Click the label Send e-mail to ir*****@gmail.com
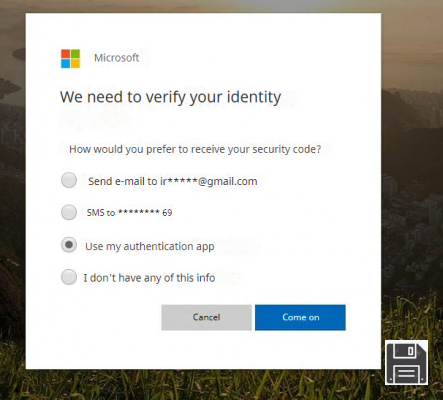 (173, 181)
